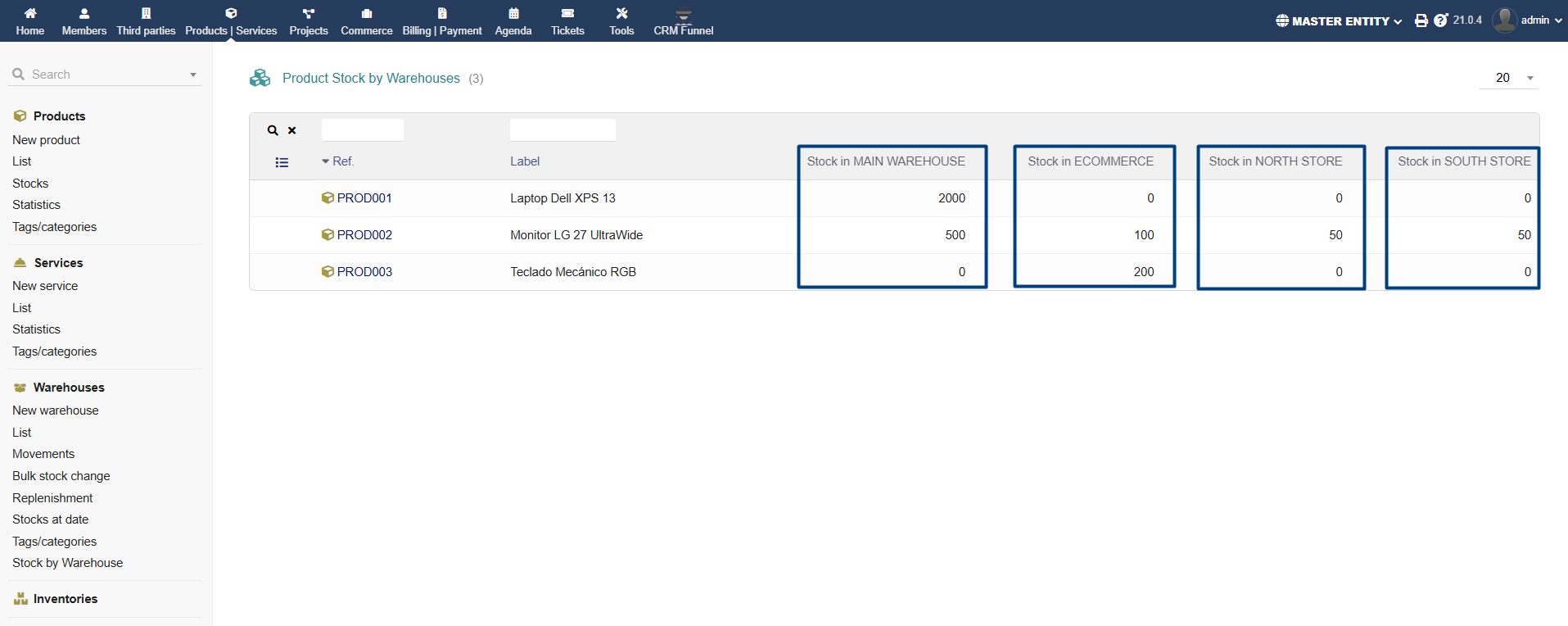Open the Billing | Payment menu
The height and width of the screenshot is (626, 1568).
pos(442,21)
